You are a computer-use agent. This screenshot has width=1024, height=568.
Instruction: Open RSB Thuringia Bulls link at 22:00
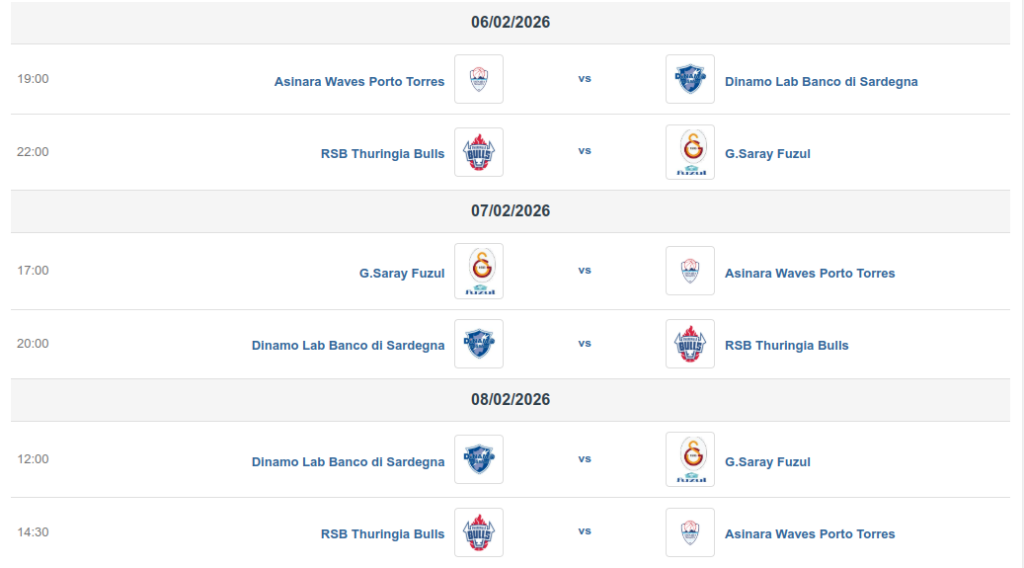pyautogui.click(x=383, y=153)
